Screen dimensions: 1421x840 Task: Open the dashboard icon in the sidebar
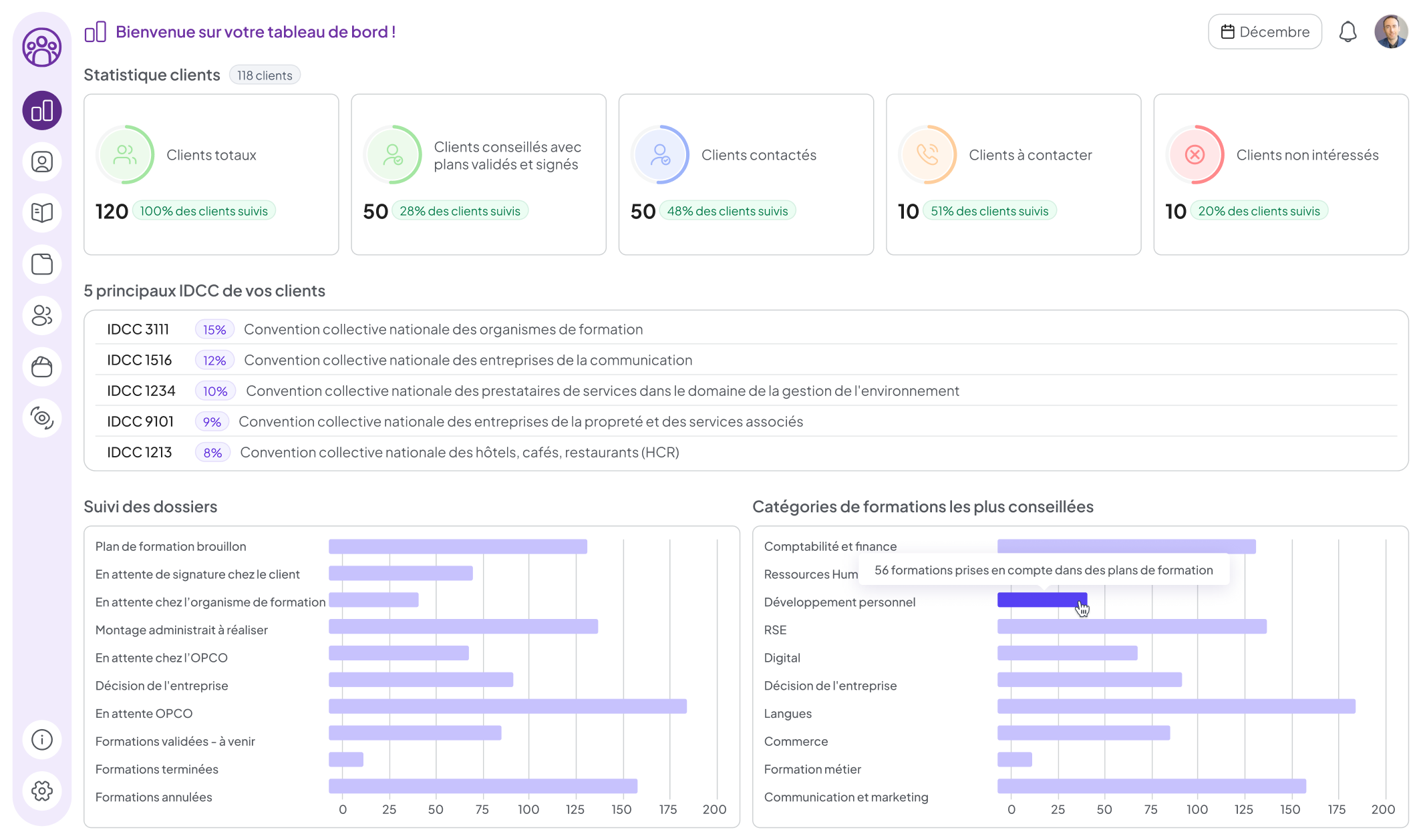point(42,111)
